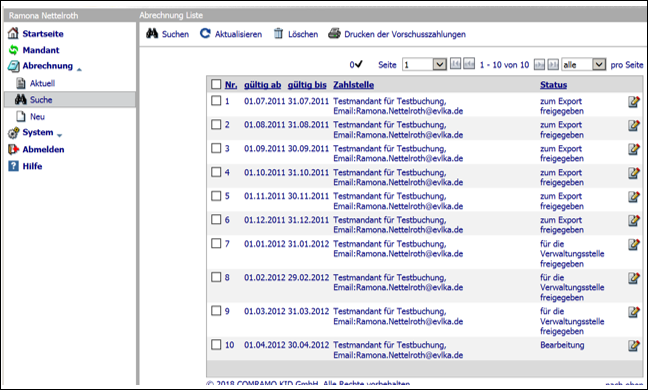
Task: Sort table by Nr. column header
Action: click(231, 85)
